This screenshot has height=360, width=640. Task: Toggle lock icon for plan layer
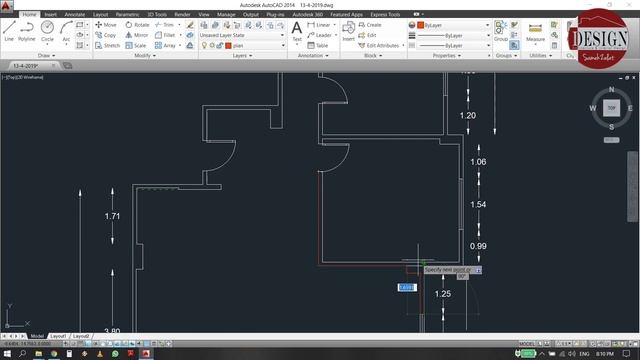(220, 45)
